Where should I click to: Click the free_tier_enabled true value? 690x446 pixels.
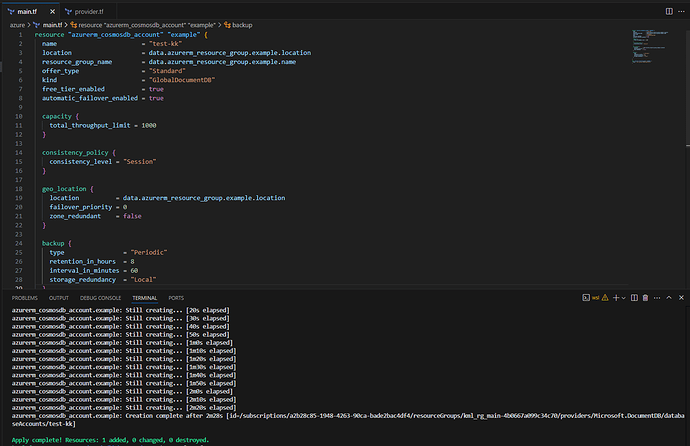click(x=156, y=89)
